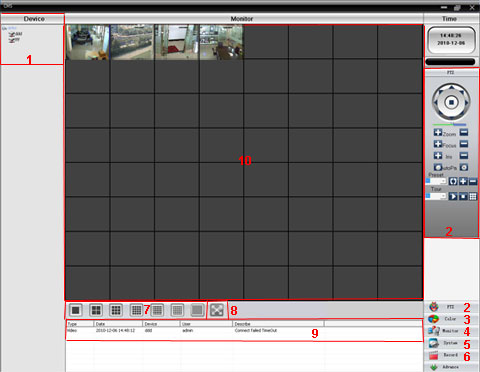
Task: Open the System panel tab
Action: (451, 343)
